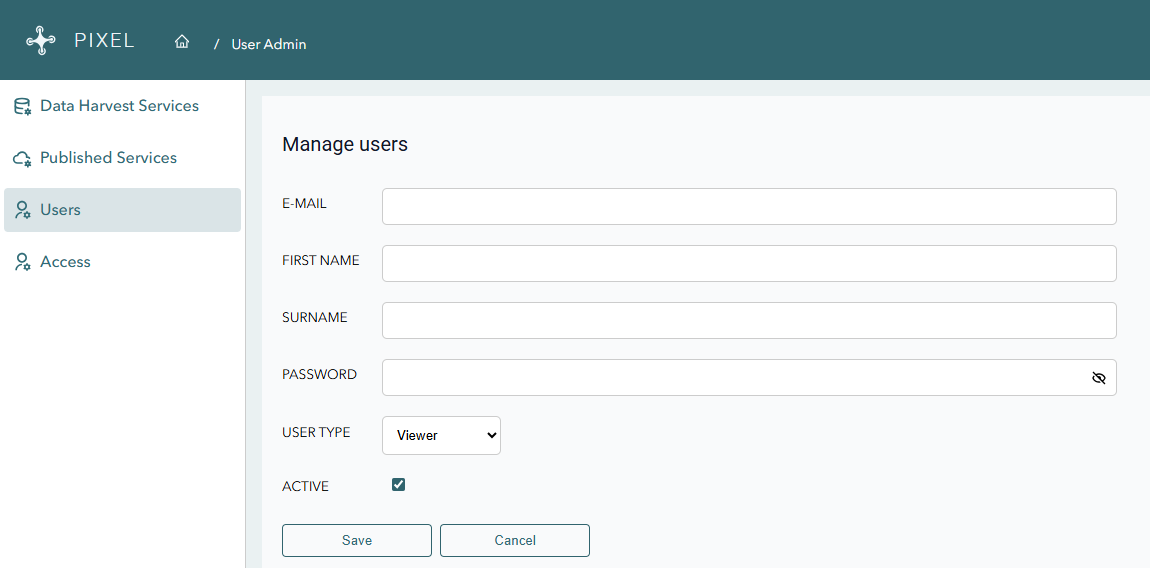Focus the Surname input field

tap(748, 320)
